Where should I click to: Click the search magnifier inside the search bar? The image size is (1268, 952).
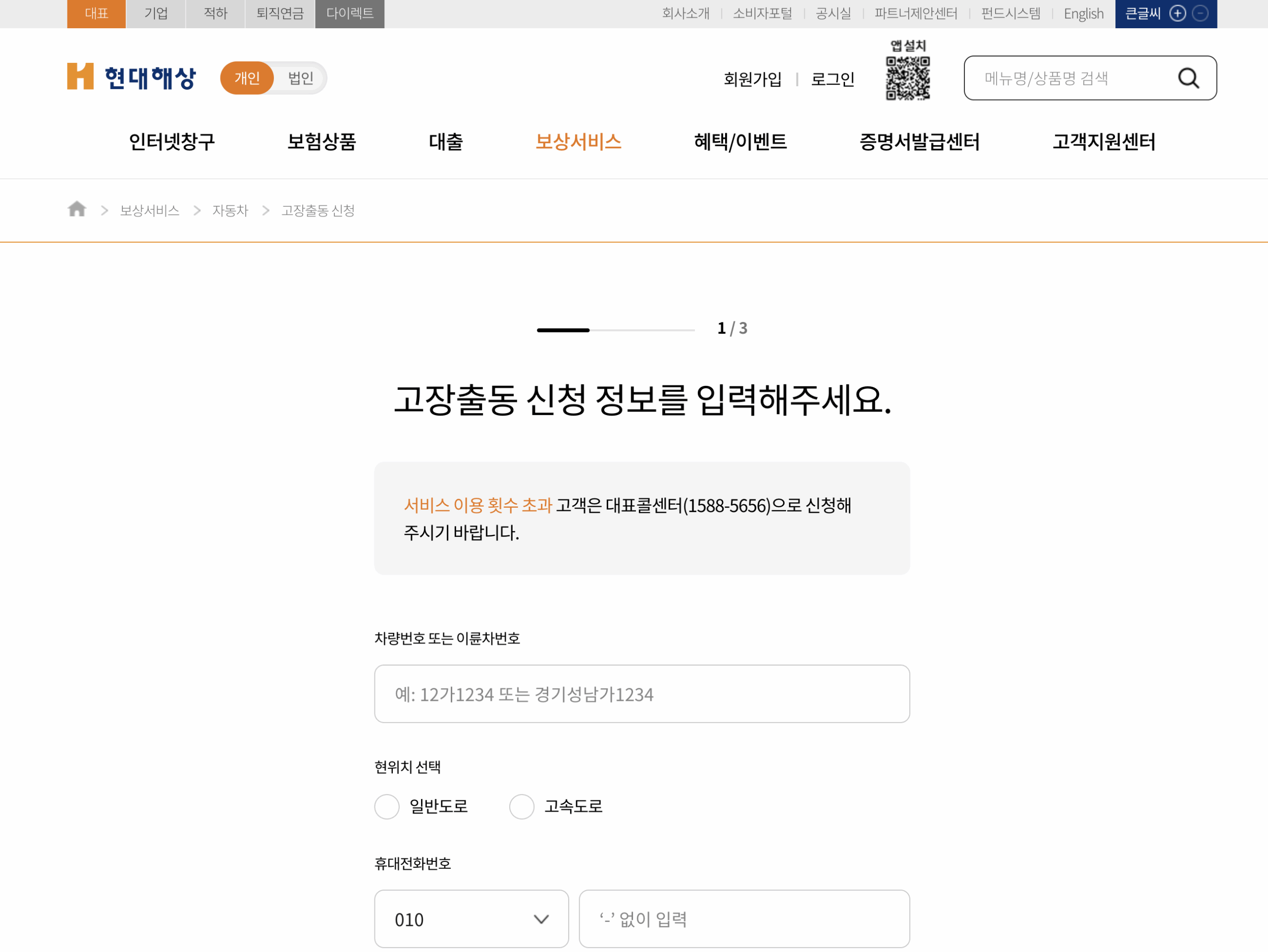[x=1188, y=78]
